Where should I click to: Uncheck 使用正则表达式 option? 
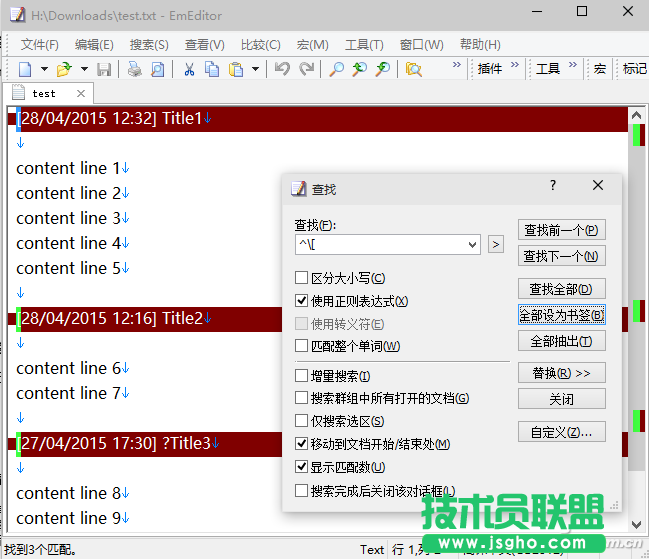click(302, 301)
